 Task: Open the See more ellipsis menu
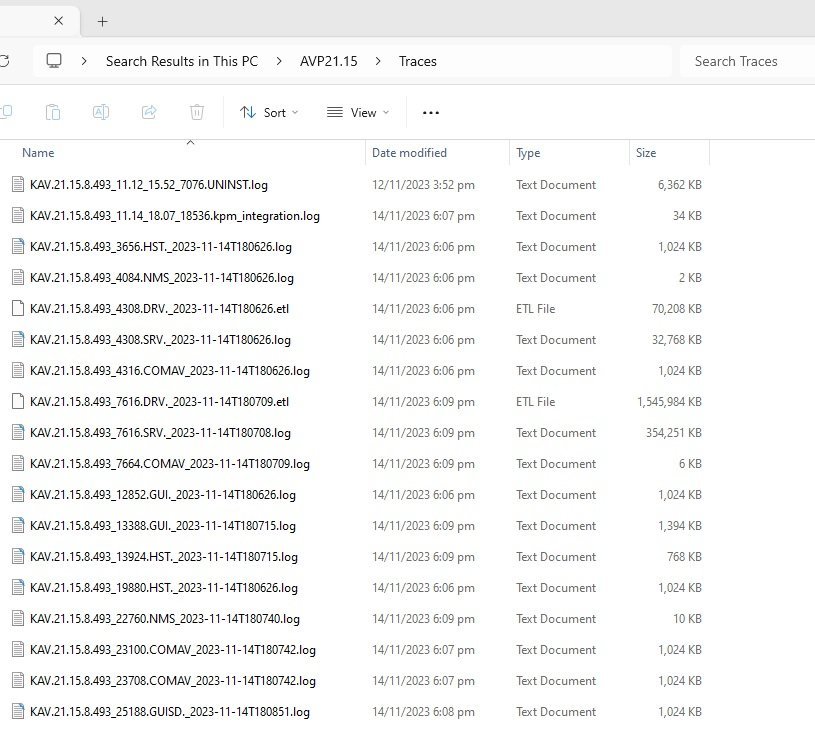[431, 113]
